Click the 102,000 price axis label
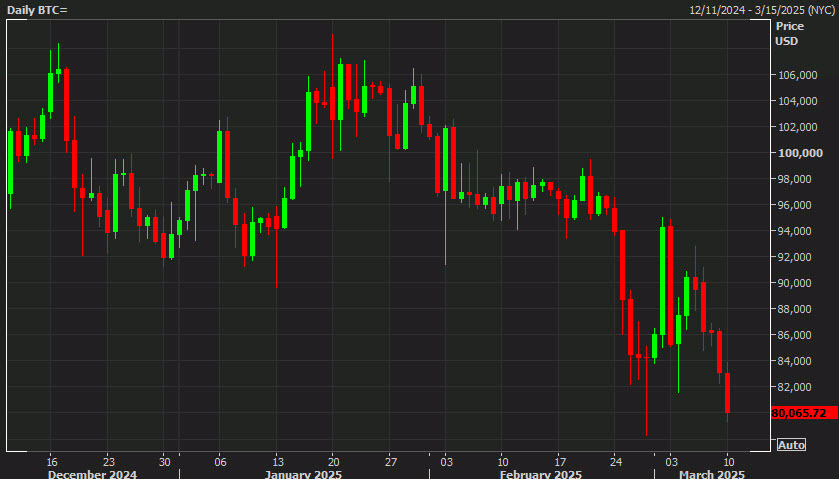 tap(798, 127)
